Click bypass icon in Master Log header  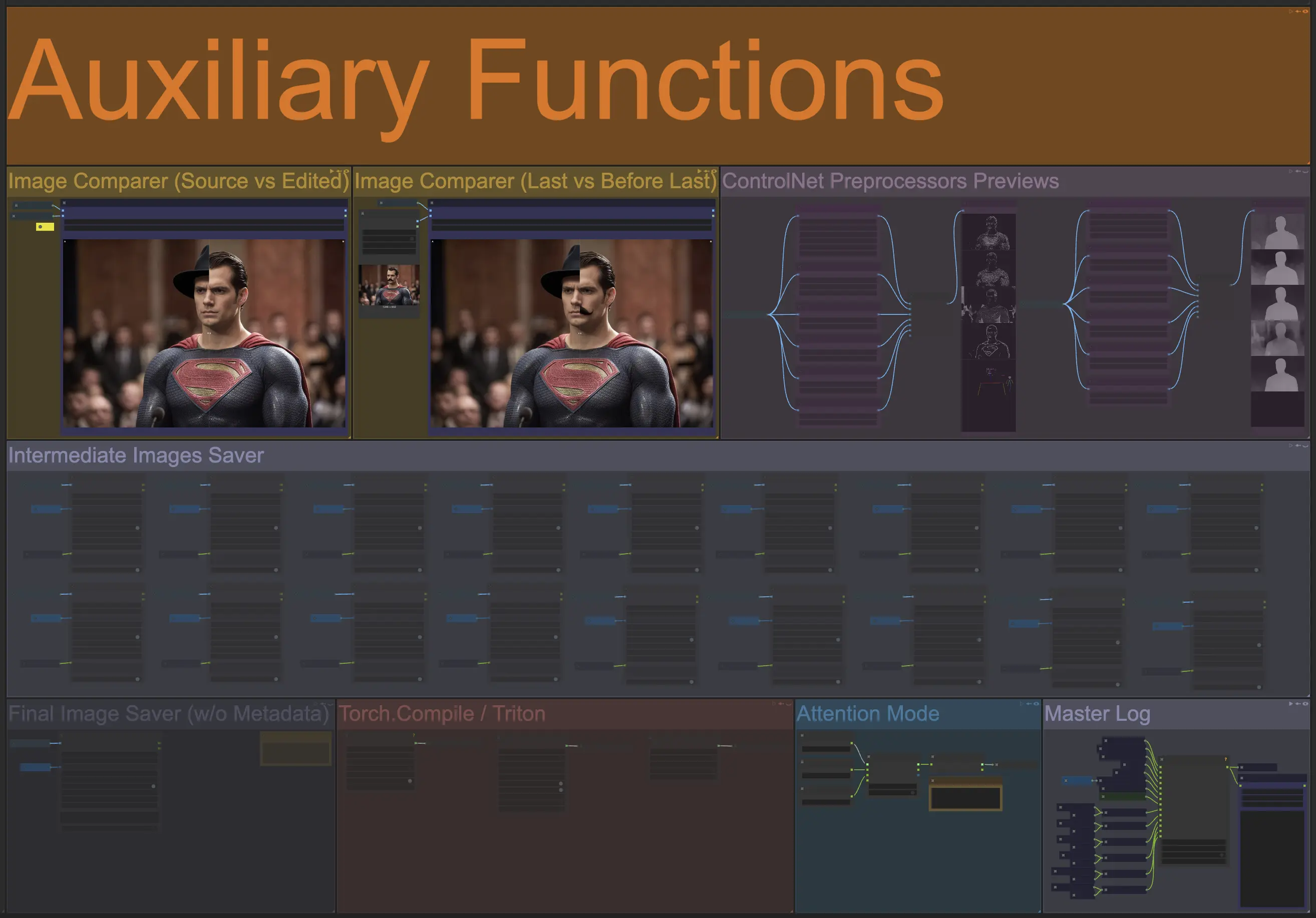point(1298,704)
